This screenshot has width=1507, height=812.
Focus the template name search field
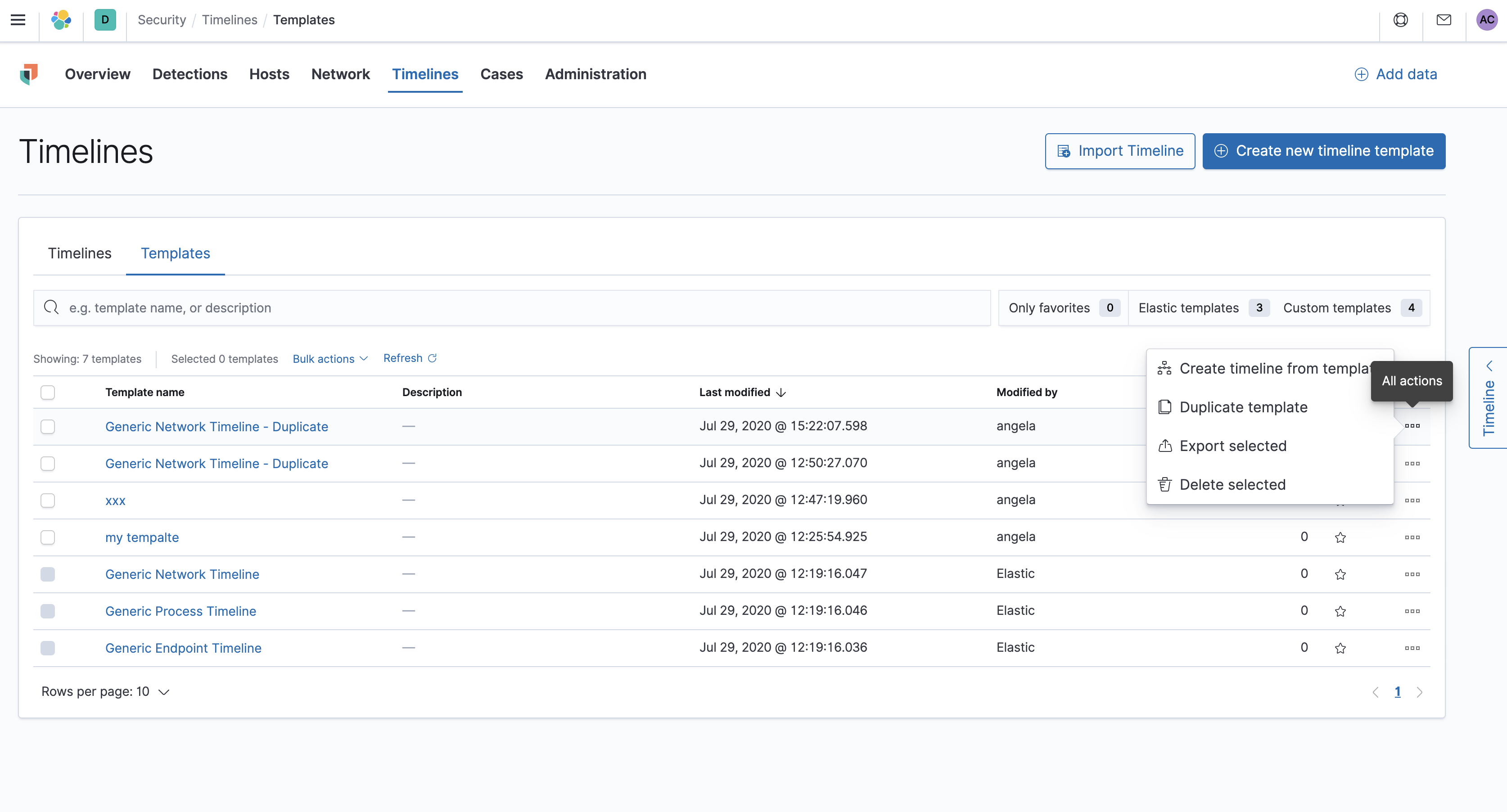[x=512, y=308]
